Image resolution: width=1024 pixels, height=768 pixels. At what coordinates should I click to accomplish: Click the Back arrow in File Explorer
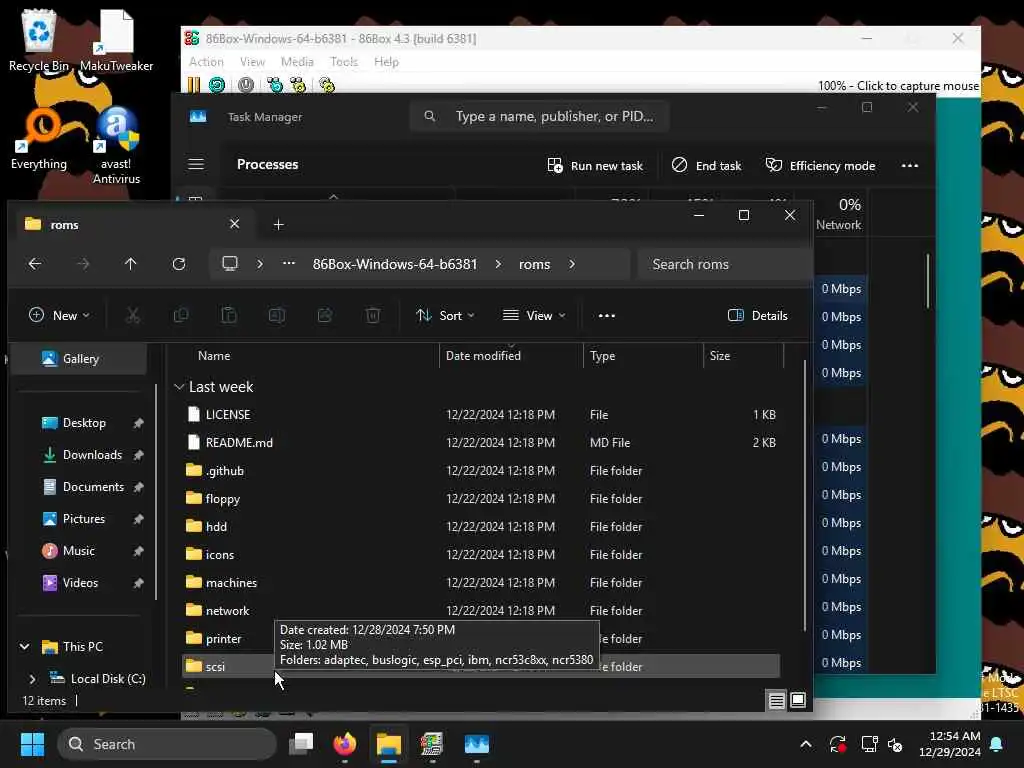coord(35,264)
